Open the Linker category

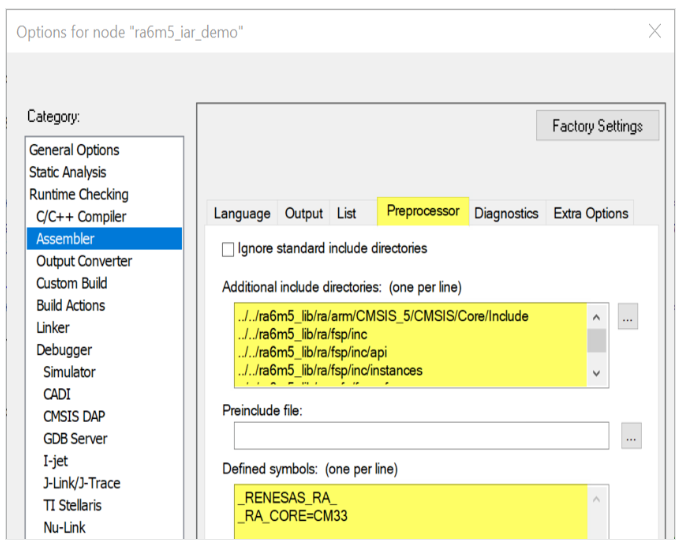[x=53, y=328]
